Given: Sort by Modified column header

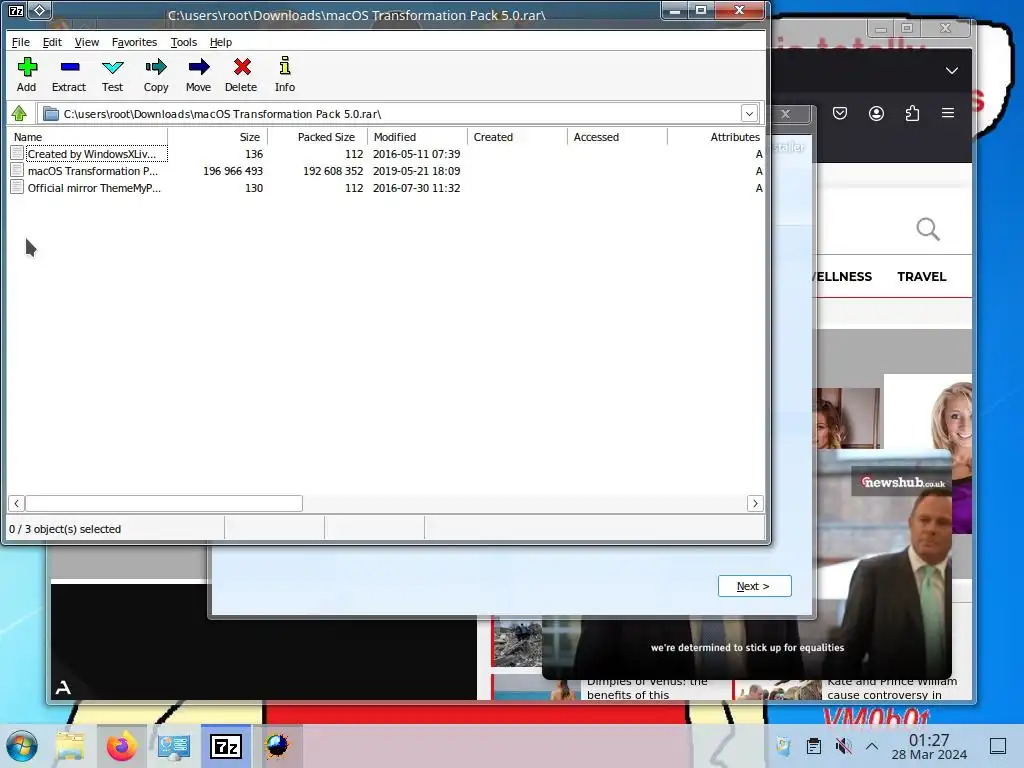Looking at the screenshot, I should [x=418, y=137].
